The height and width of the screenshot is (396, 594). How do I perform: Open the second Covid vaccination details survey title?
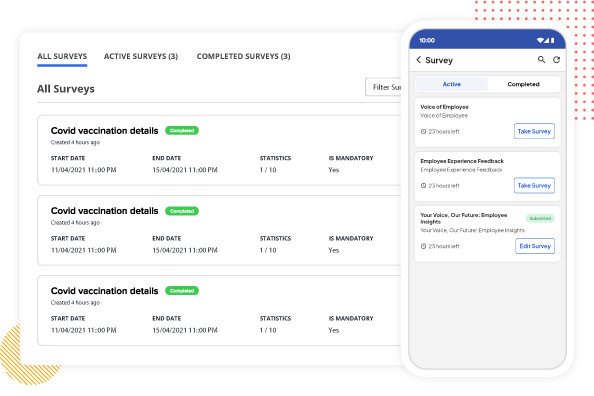[105, 211]
